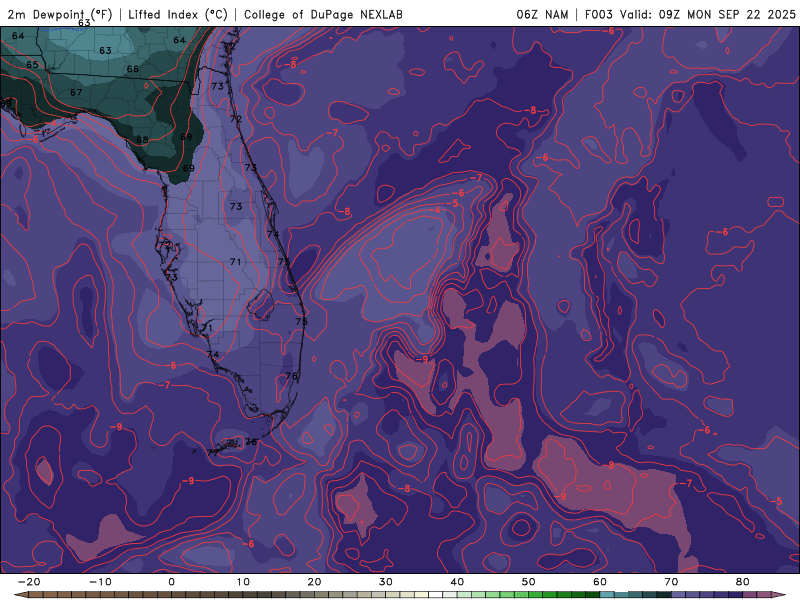
Task: Click the 60 label on the color scale
Action: (600, 582)
